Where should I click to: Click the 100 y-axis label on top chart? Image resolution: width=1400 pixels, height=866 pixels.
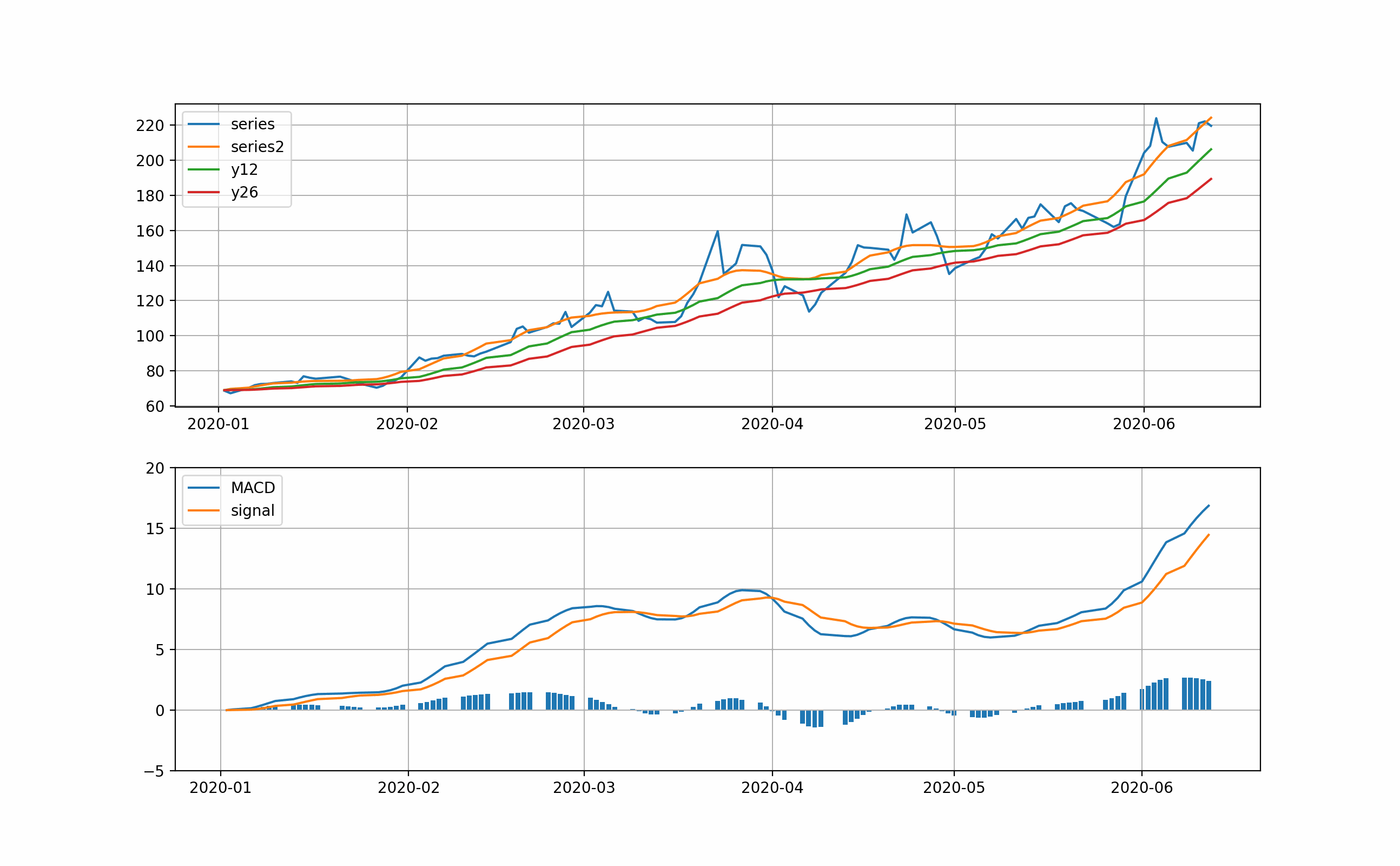pyautogui.click(x=150, y=336)
